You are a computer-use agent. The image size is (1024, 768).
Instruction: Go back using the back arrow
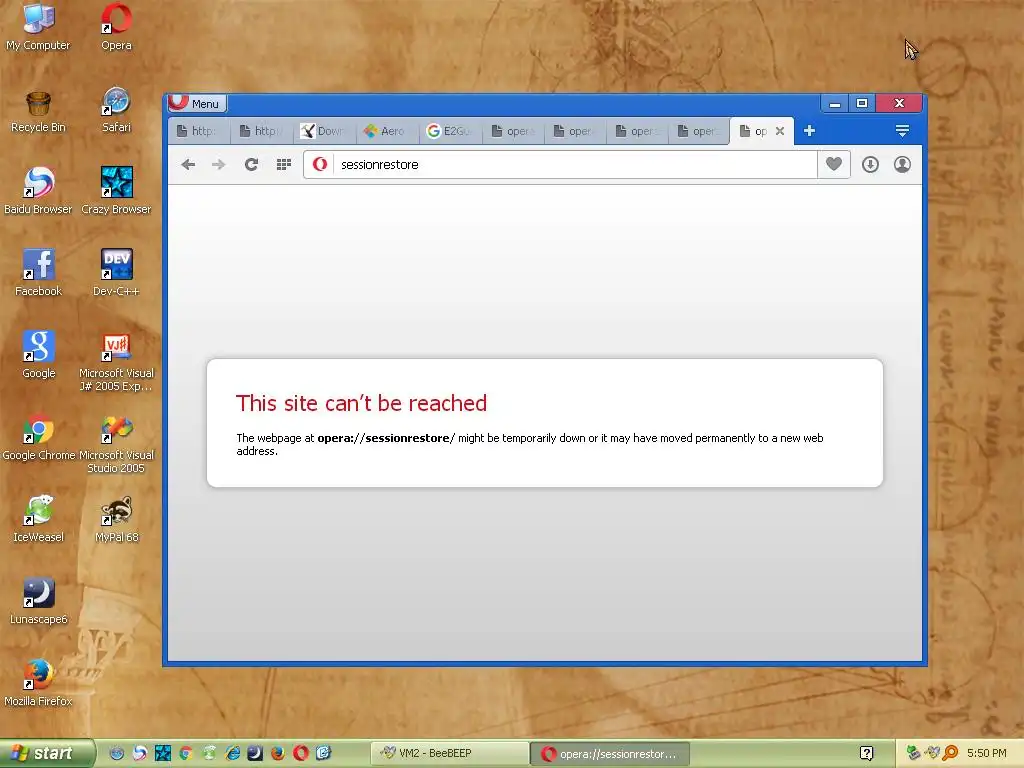[188, 165]
